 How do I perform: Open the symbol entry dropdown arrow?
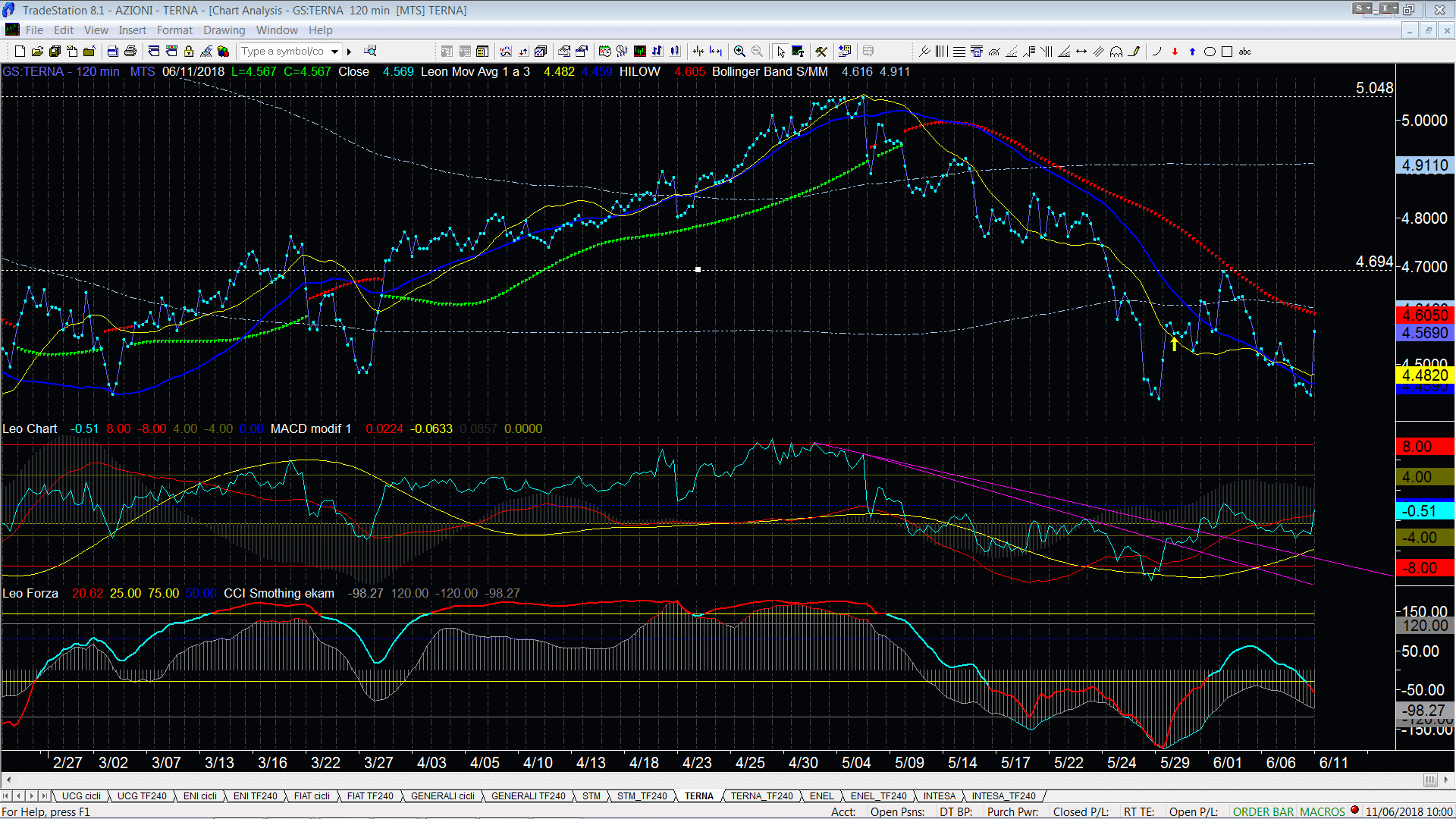pos(334,52)
